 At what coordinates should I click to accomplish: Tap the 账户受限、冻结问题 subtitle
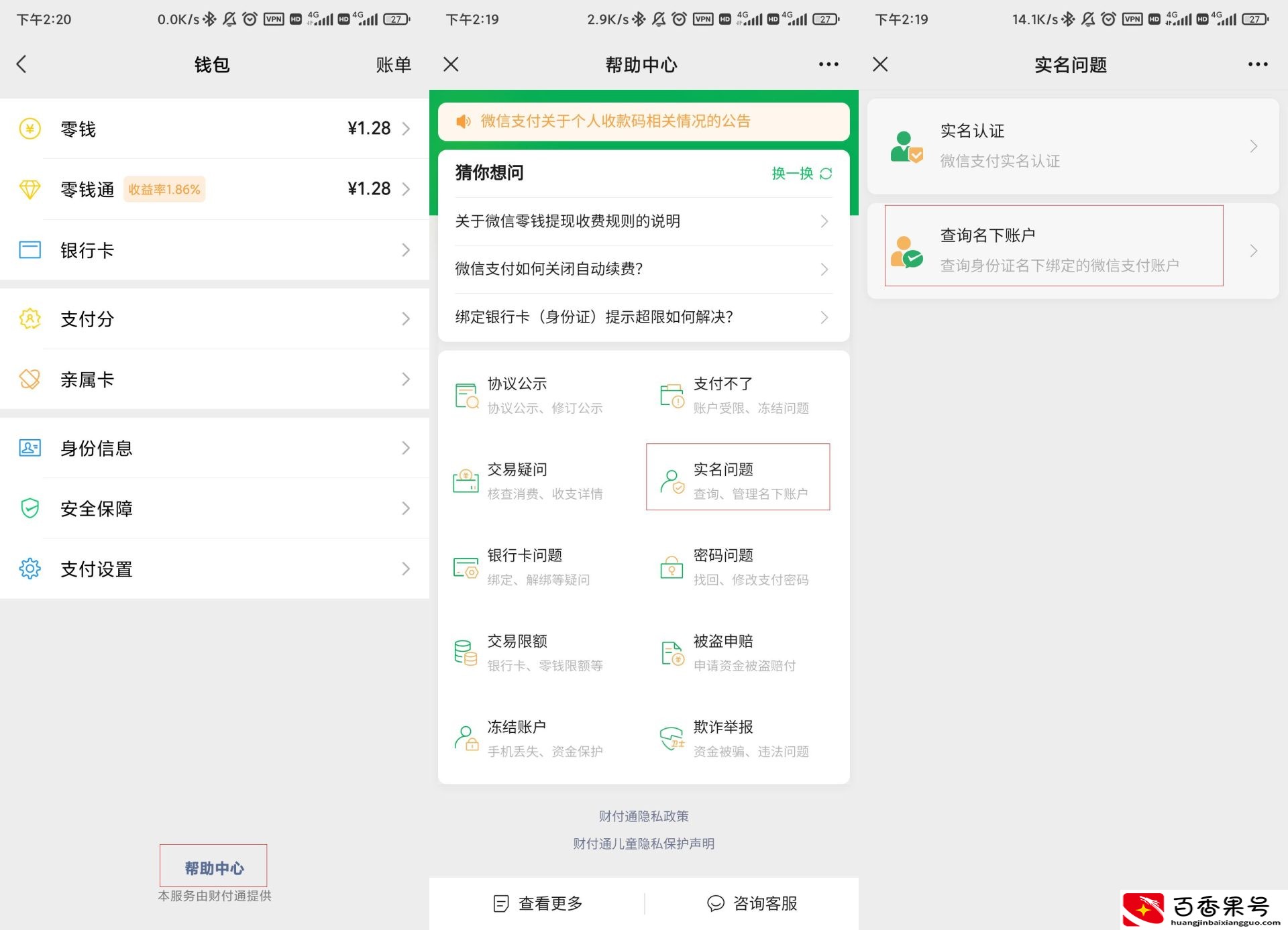[x=751, y=408]
